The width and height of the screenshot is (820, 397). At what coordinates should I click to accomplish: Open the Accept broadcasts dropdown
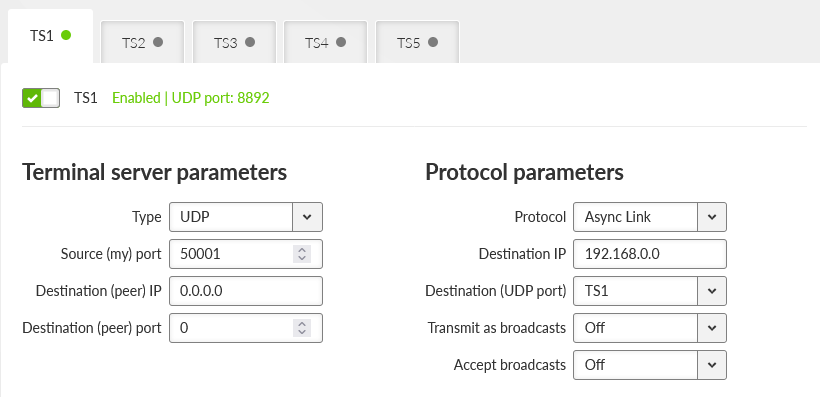click(x=650, y=365)
